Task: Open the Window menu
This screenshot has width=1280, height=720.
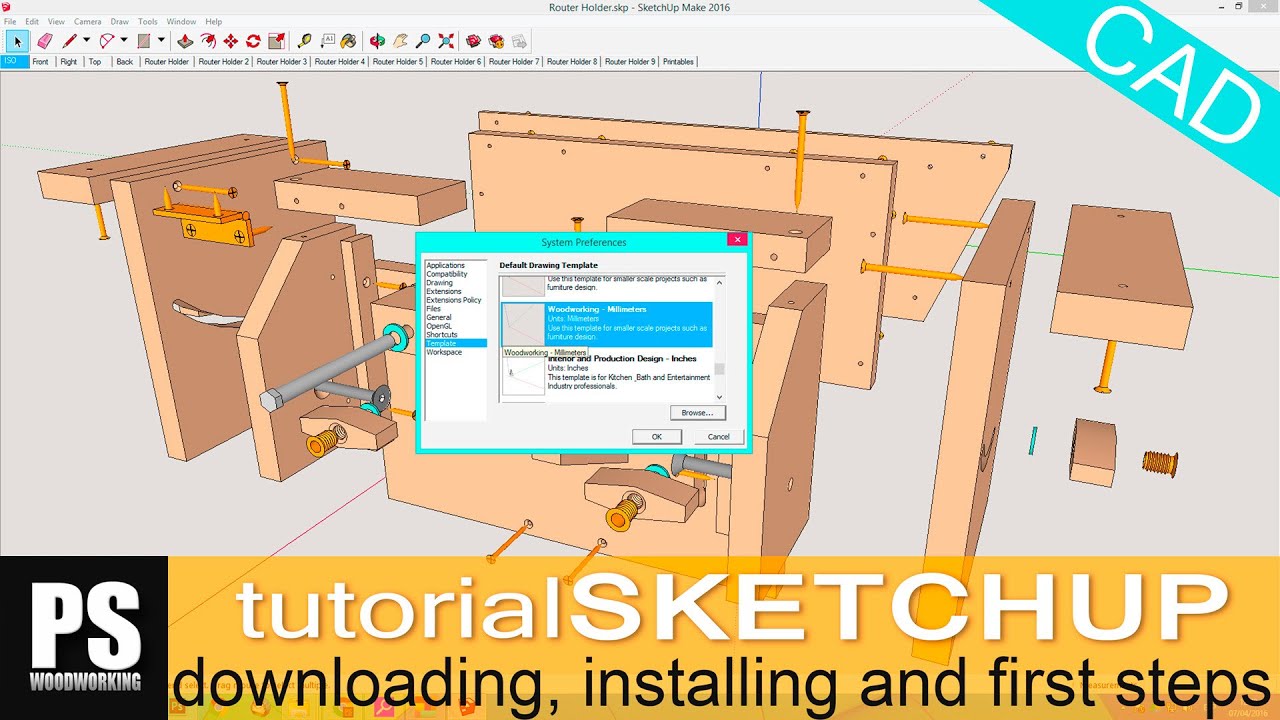Action: click(181, 21)
